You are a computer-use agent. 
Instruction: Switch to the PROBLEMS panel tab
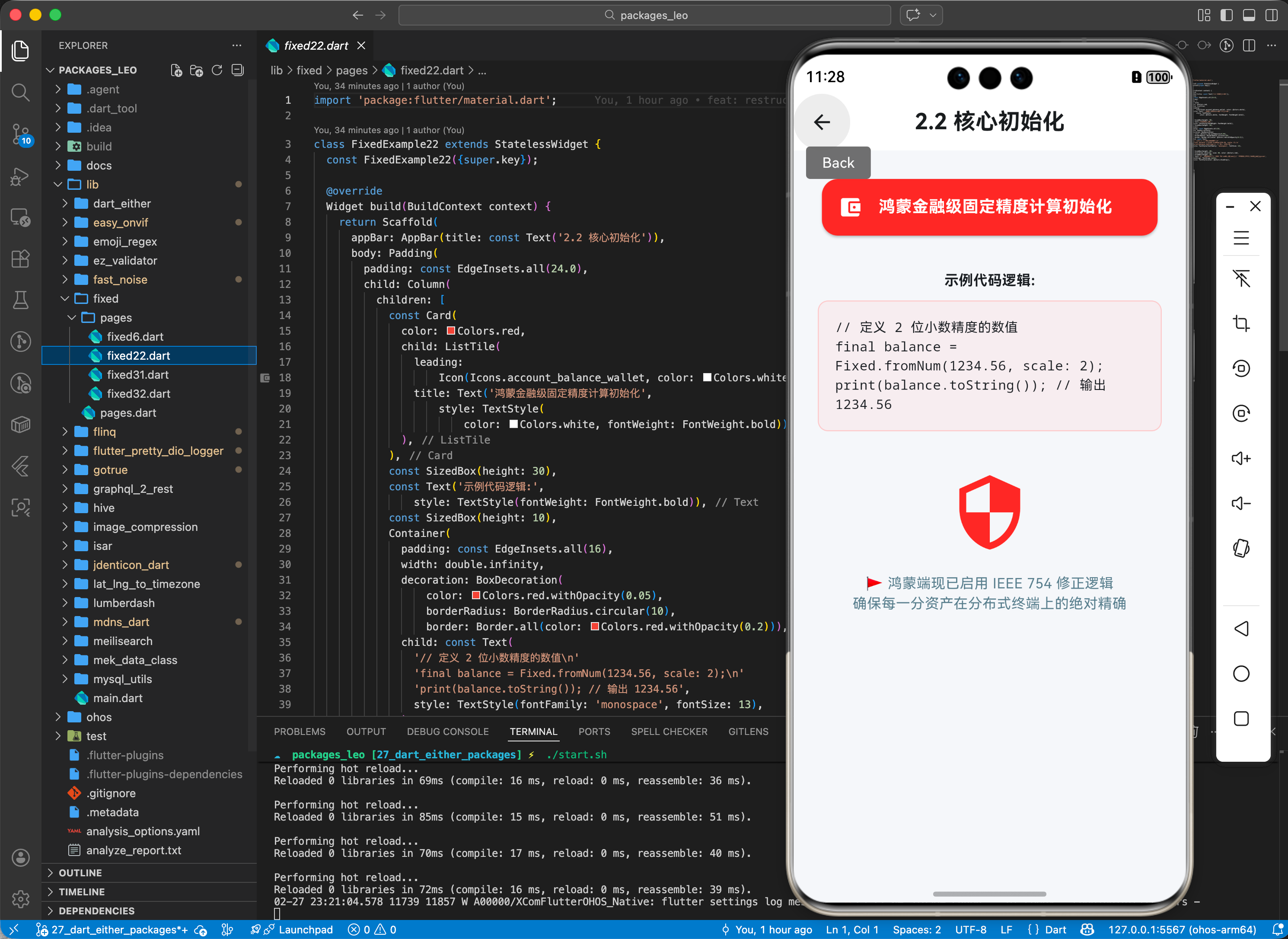pos(300,731)
